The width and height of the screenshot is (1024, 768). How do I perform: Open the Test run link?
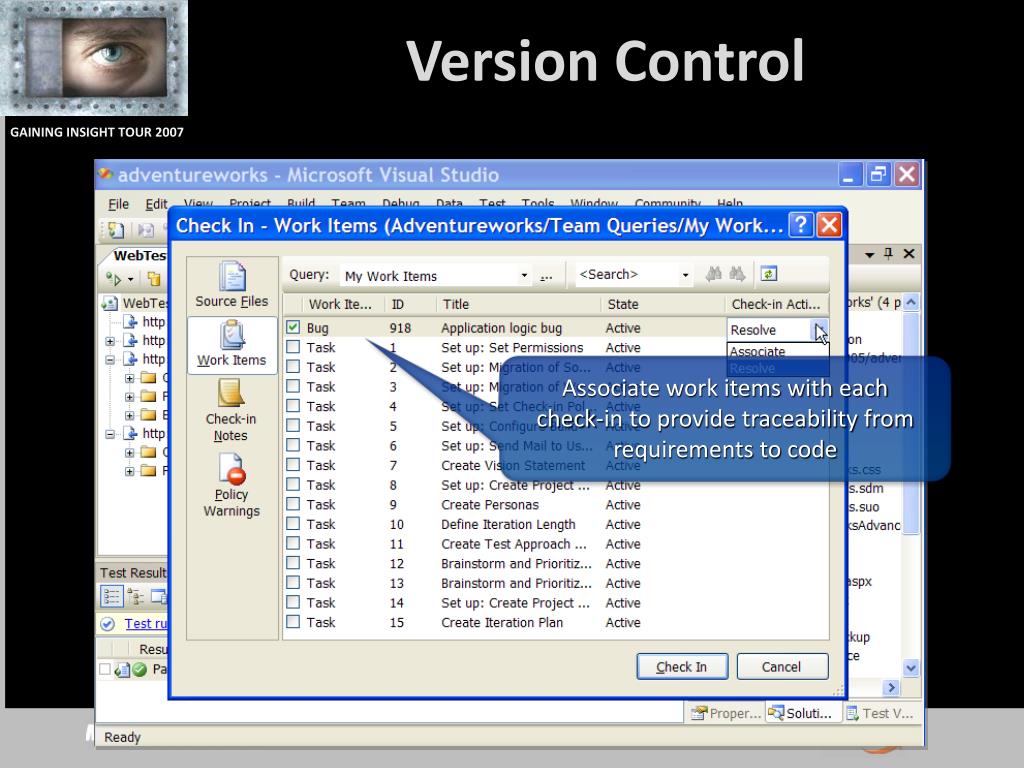(146, 624)
